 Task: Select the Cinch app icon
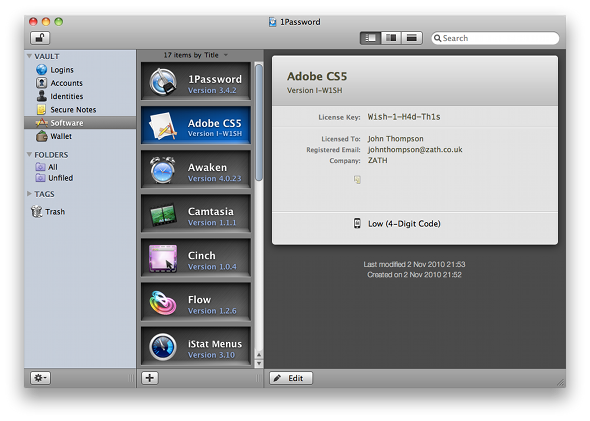[163, 258]
